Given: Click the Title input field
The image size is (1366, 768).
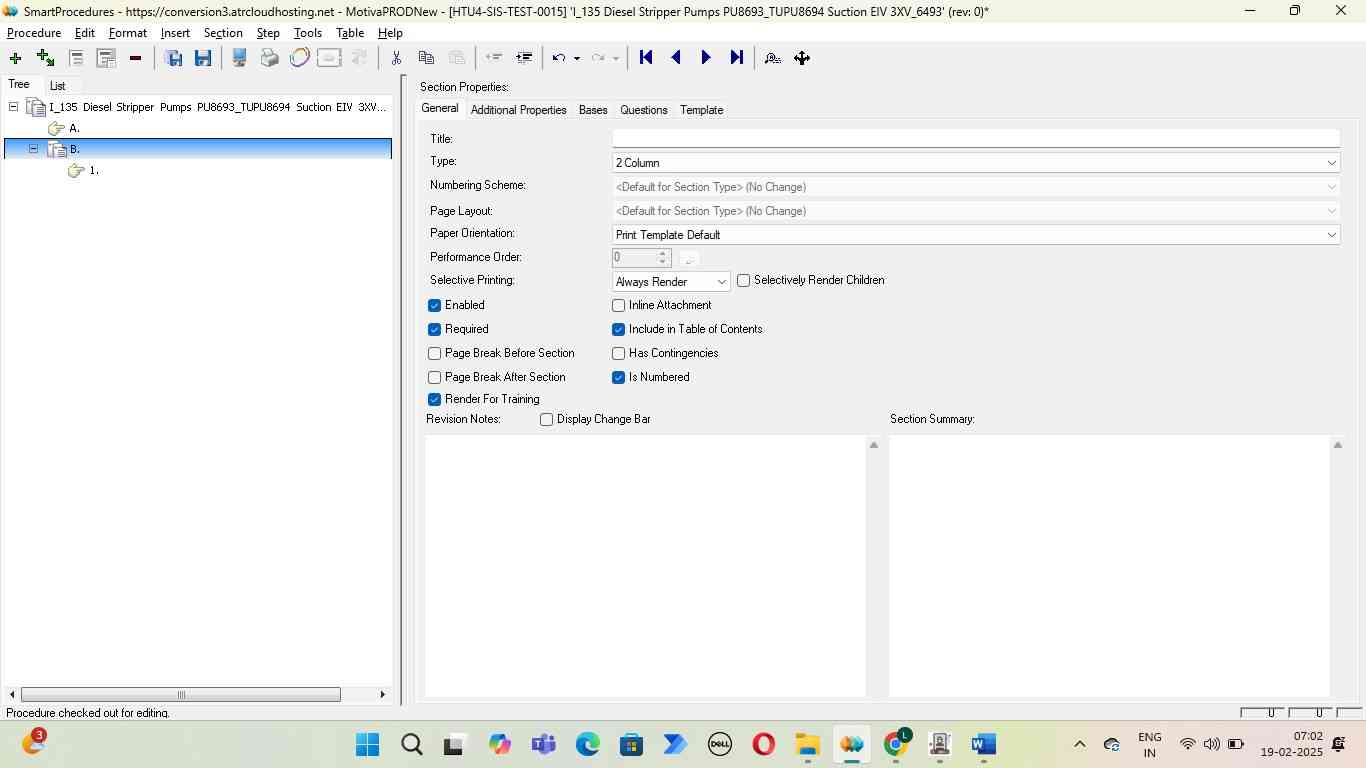Looking at the screenshot, I should 976,138.
